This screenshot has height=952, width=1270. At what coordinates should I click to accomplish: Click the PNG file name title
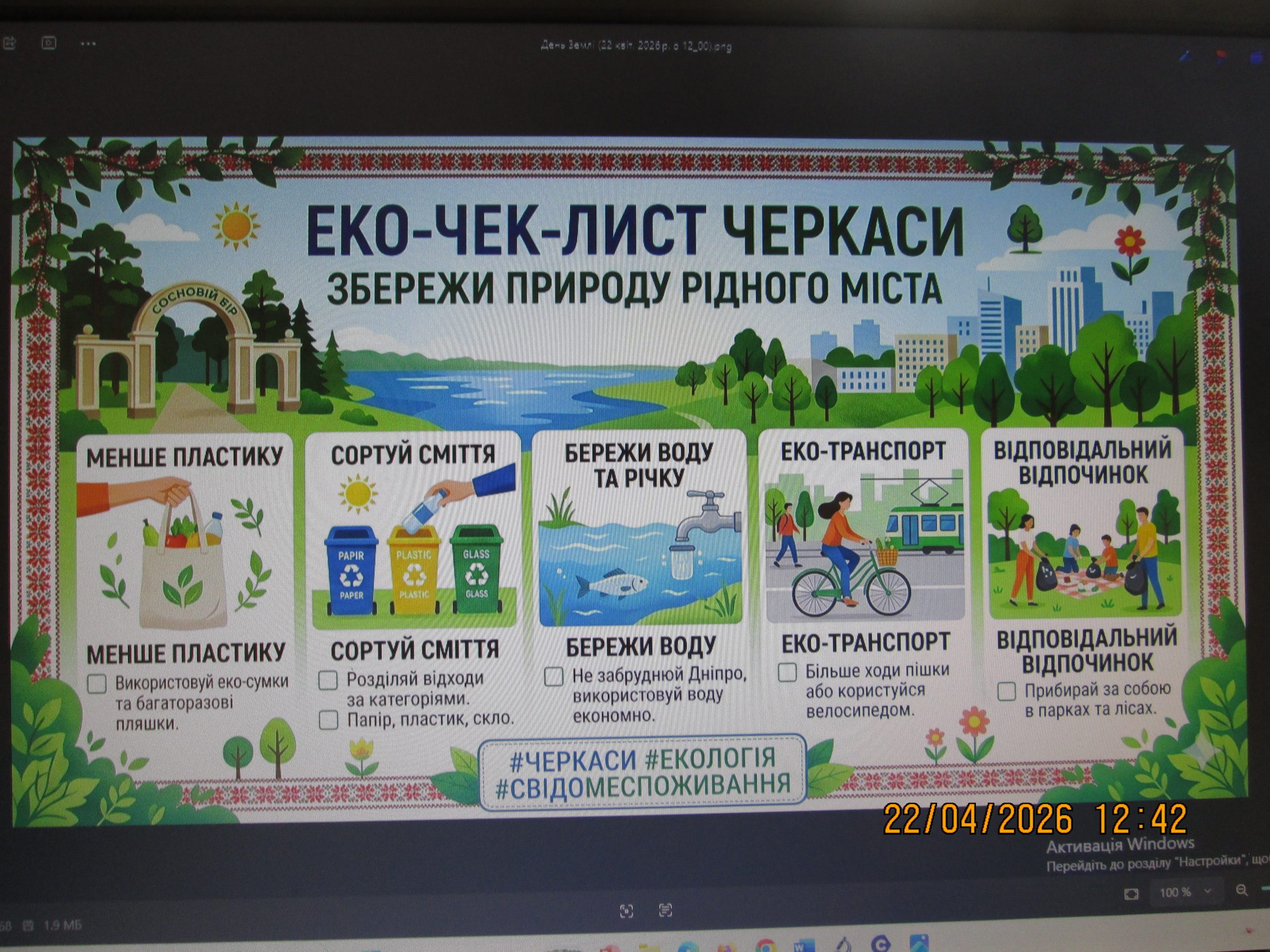[x=636, y=47]
